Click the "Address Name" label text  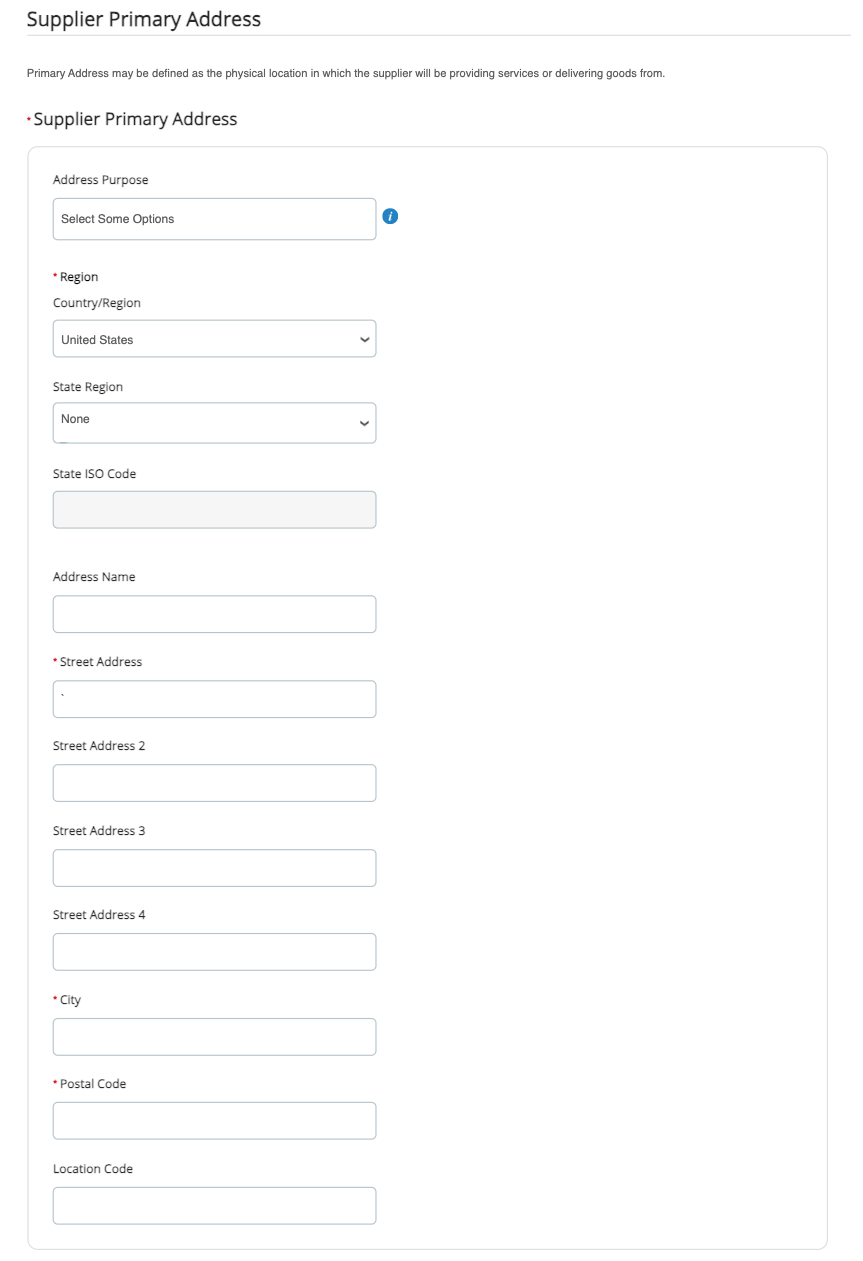[x=94, y=577]
